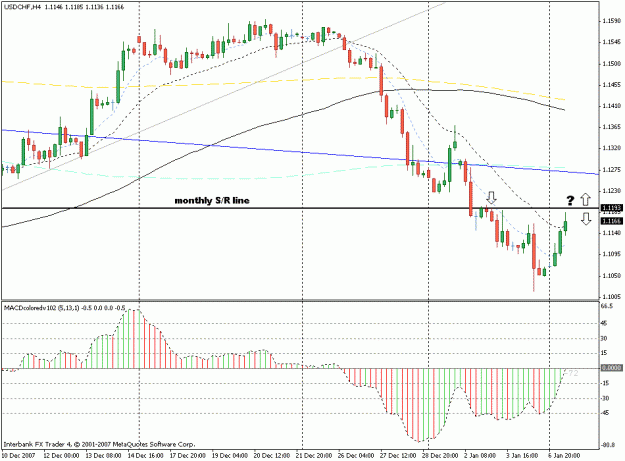This screenshot has width=625, height=461.
Task: Click the 1.1140 price axis label
Action: [x=611, y=233]
